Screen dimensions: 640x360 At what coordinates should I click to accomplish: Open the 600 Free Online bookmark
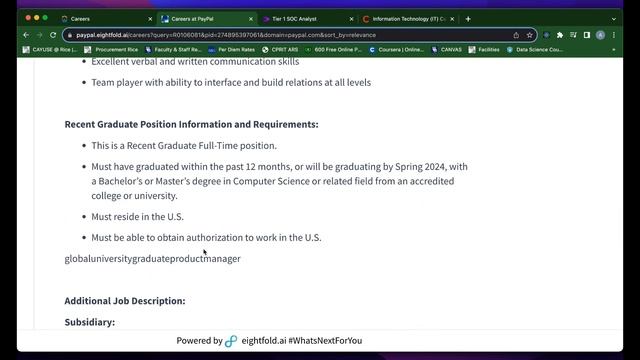pyautogui.click(x=333, y=50)
